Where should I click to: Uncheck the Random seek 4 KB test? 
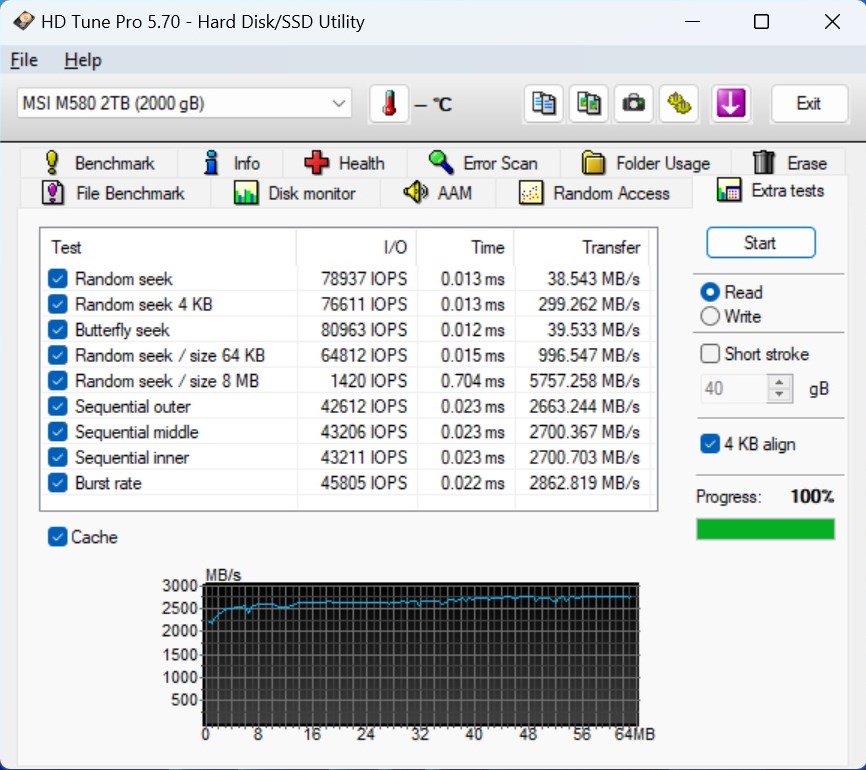click(58, 304)
